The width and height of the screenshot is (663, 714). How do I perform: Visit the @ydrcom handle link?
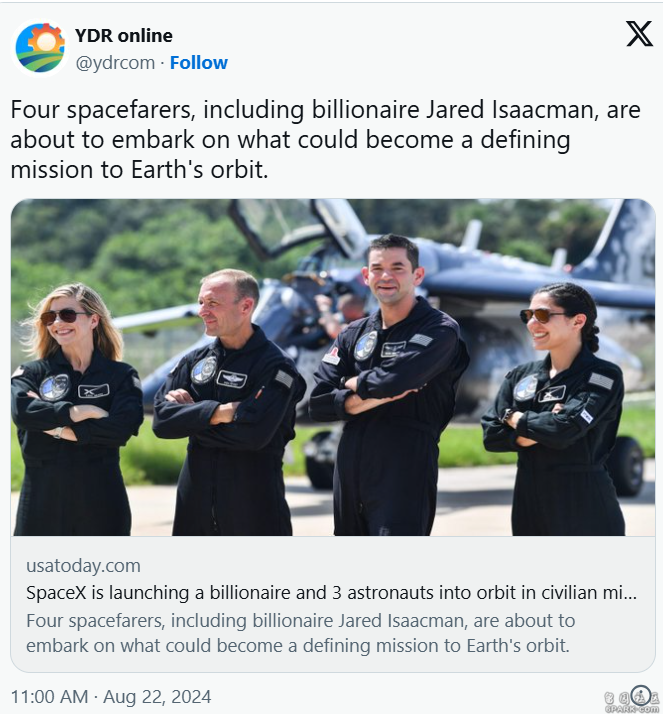pyautogui.click(x=115, y=63)
